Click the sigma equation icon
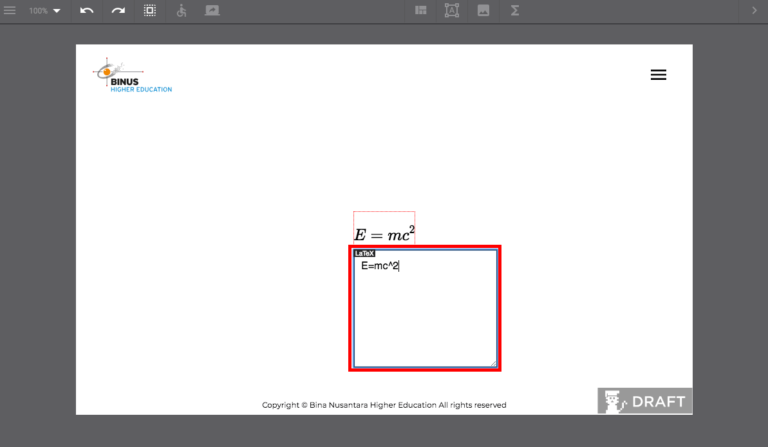 pyautogui.click(x=515, y=10)
